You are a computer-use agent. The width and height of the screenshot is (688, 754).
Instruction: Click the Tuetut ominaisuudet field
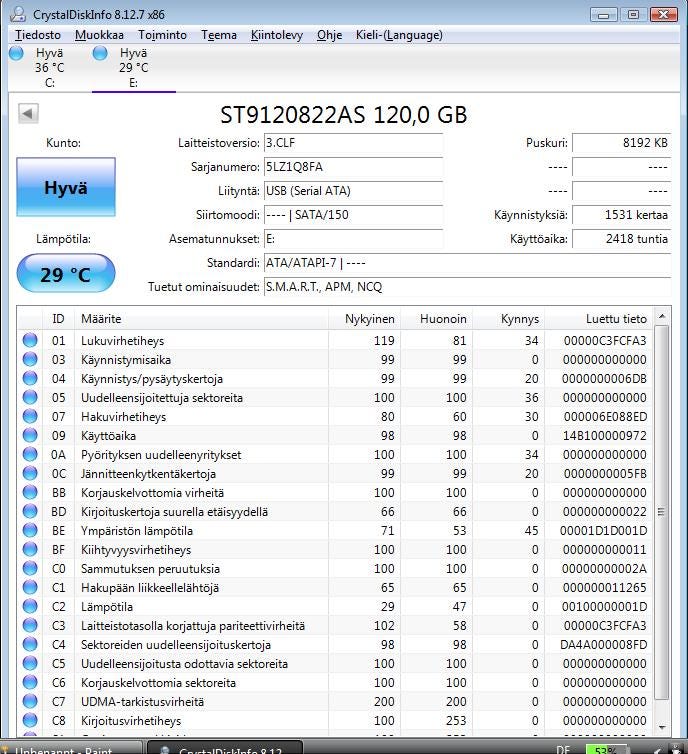click(x=467, y=287)
